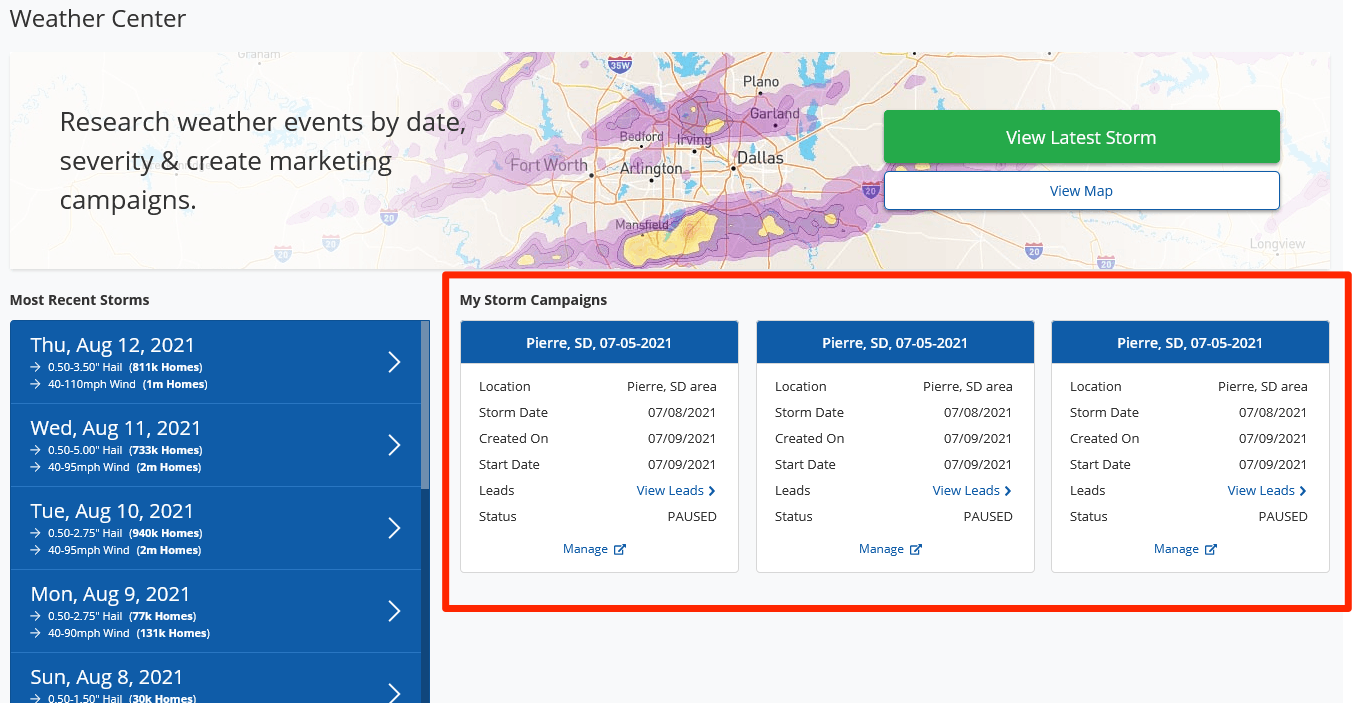Expand the Tue, Aug 10, 2021 storm chevron
The image size is (1352, 703).
pos(394,528)
